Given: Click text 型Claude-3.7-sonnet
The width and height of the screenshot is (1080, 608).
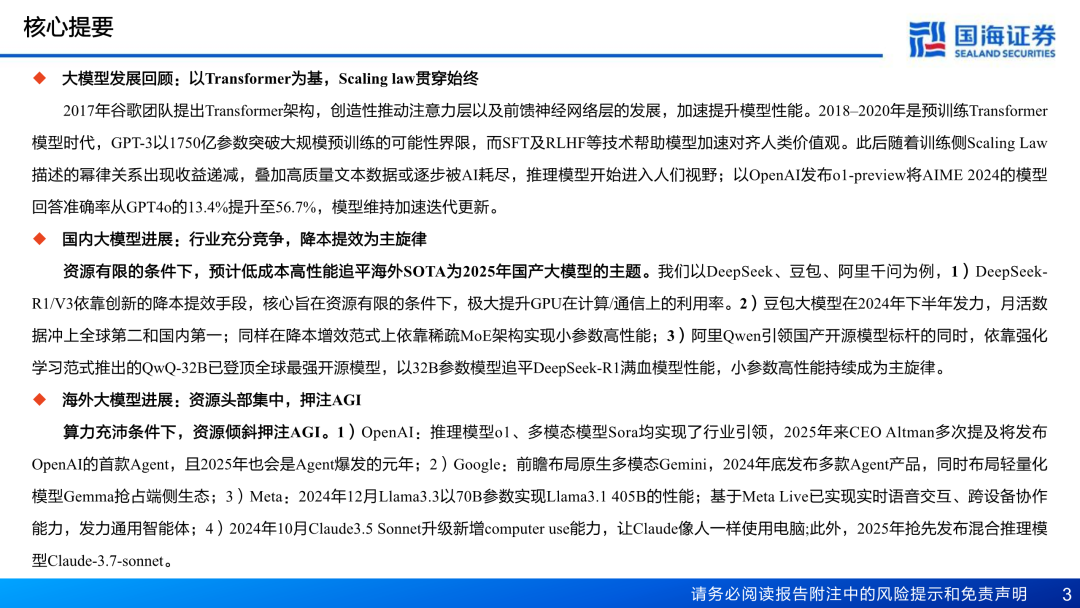Looking at the screenshot, I should [x=97, y=560].
